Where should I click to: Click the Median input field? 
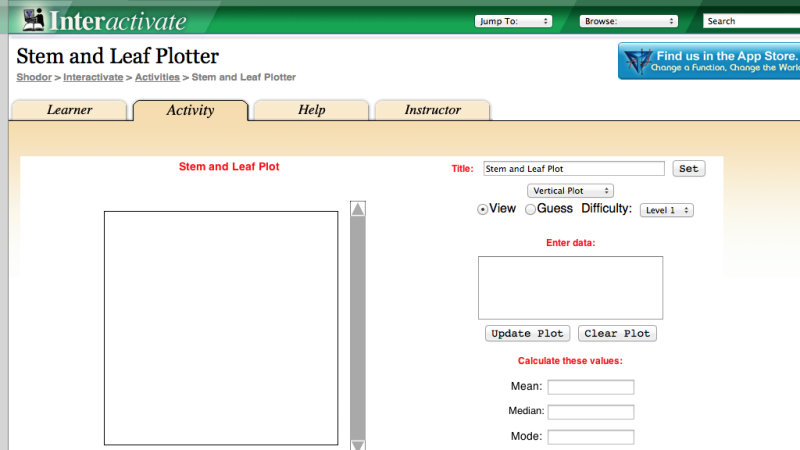click(591, 412)
